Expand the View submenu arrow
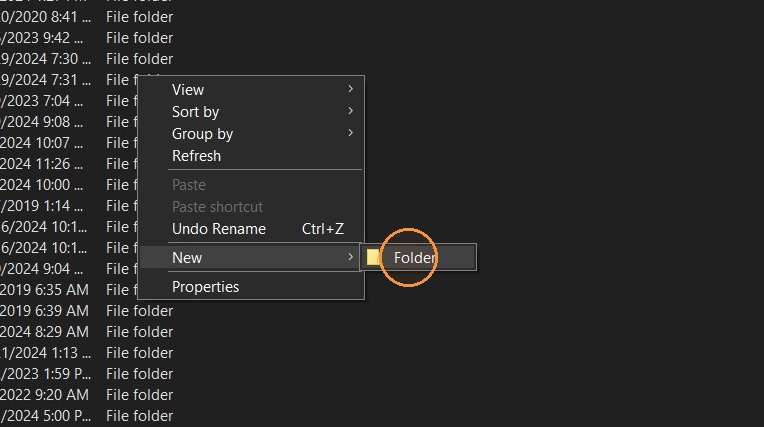The height and width of the screenshot is (427, 764). (350, 89)
